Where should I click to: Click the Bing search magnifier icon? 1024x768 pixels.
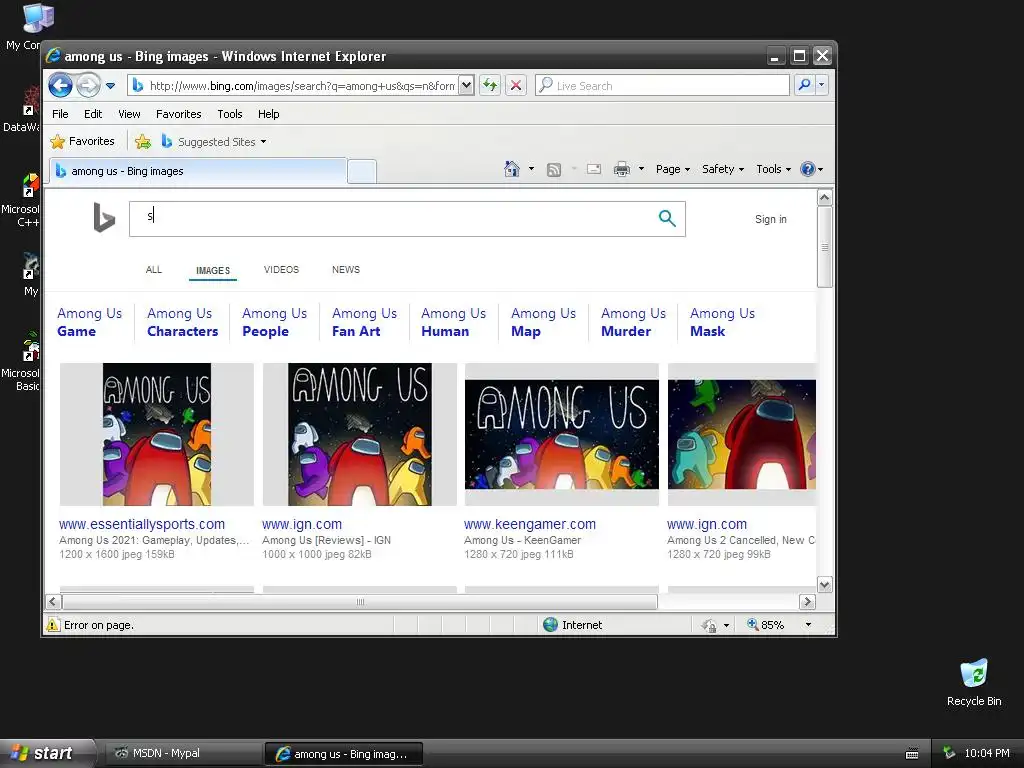pyautogui.click(x=667, y=218)
